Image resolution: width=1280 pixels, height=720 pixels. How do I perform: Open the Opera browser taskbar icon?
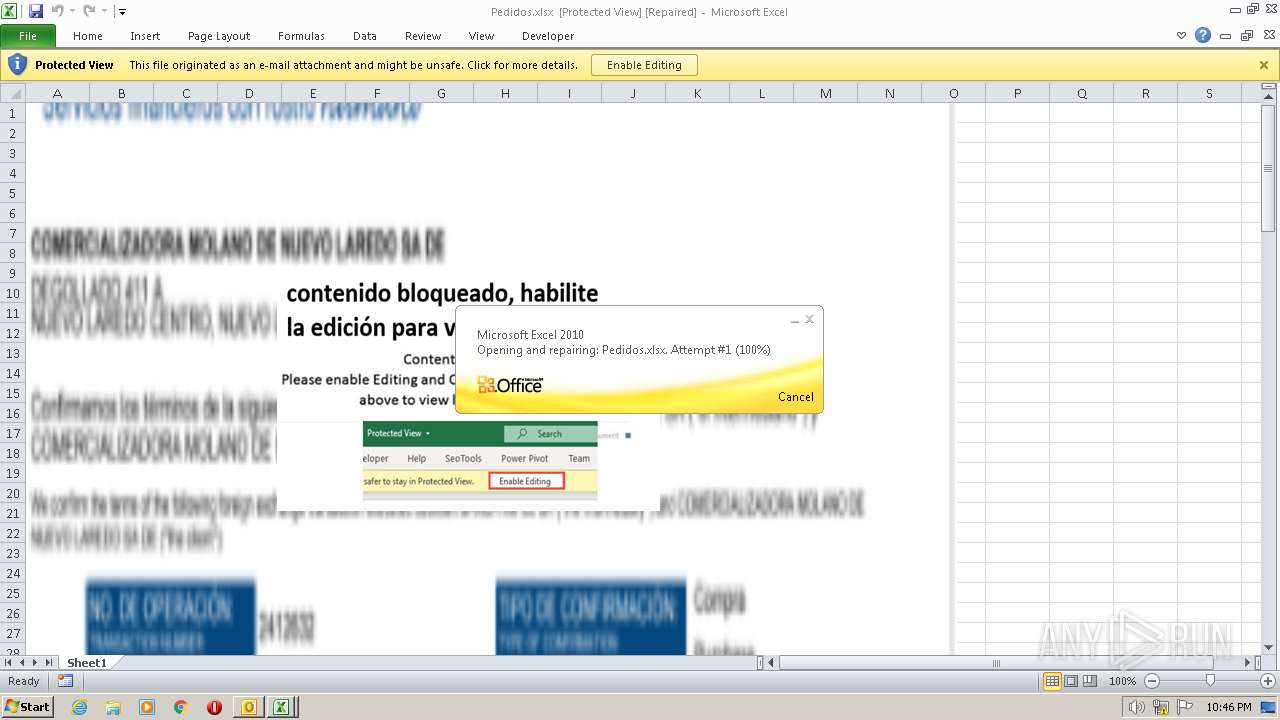[214, 707]
